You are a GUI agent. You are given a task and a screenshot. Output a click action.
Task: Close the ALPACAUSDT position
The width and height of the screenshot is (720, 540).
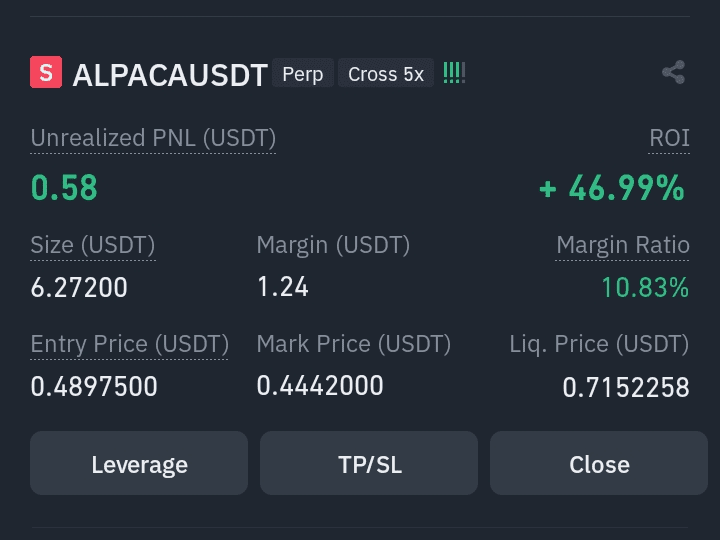599,463
